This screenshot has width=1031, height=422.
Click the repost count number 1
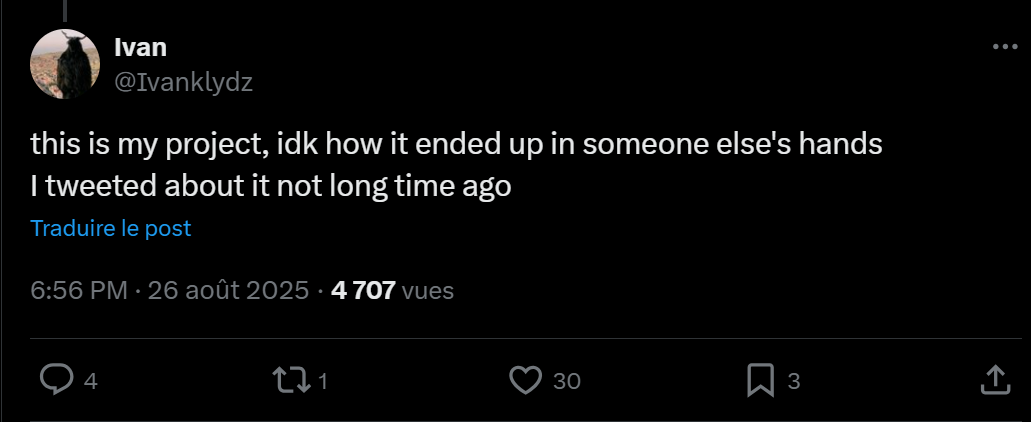pos(323,380)
